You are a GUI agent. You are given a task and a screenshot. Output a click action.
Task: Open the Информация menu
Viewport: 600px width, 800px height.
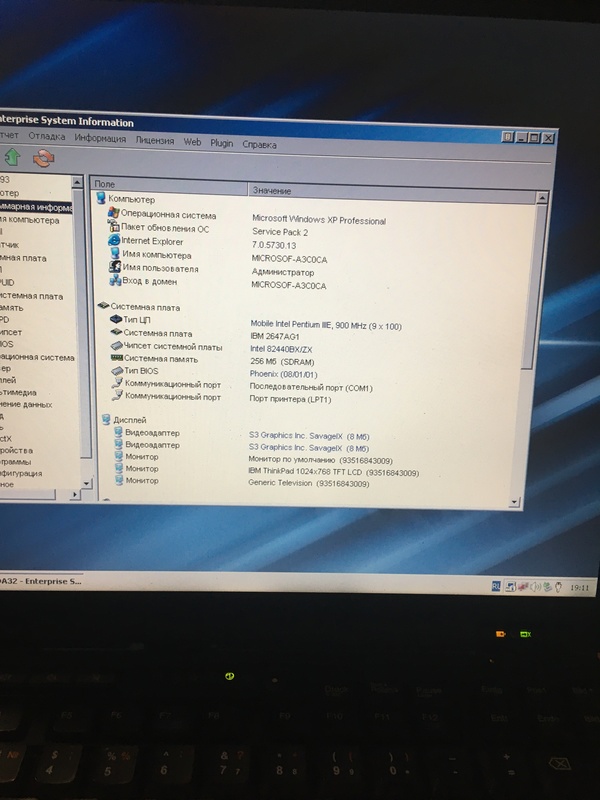point(100,138)
